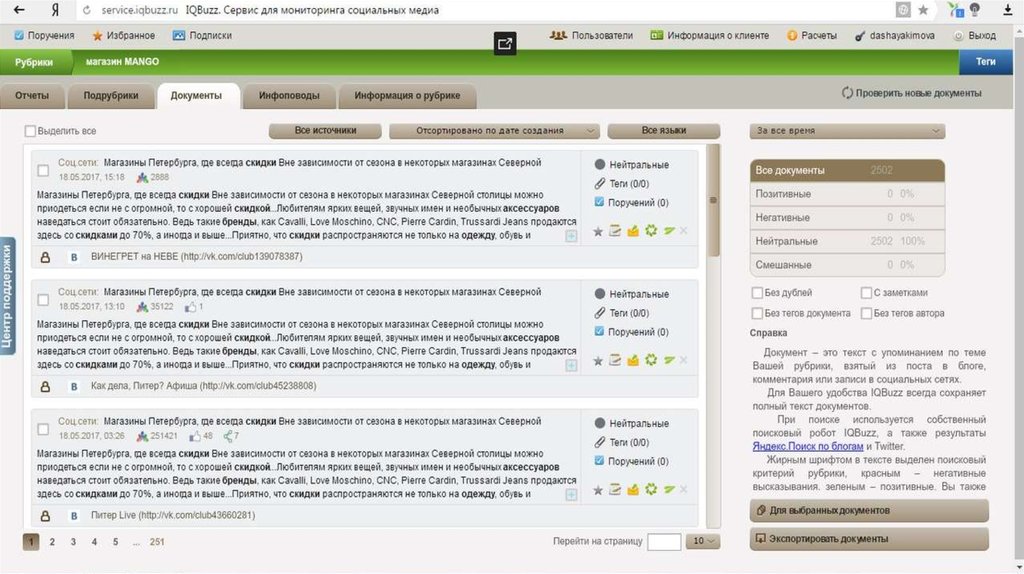
Task: Click the orange assignment icon on the second document
Action: (x=633, y=361)
